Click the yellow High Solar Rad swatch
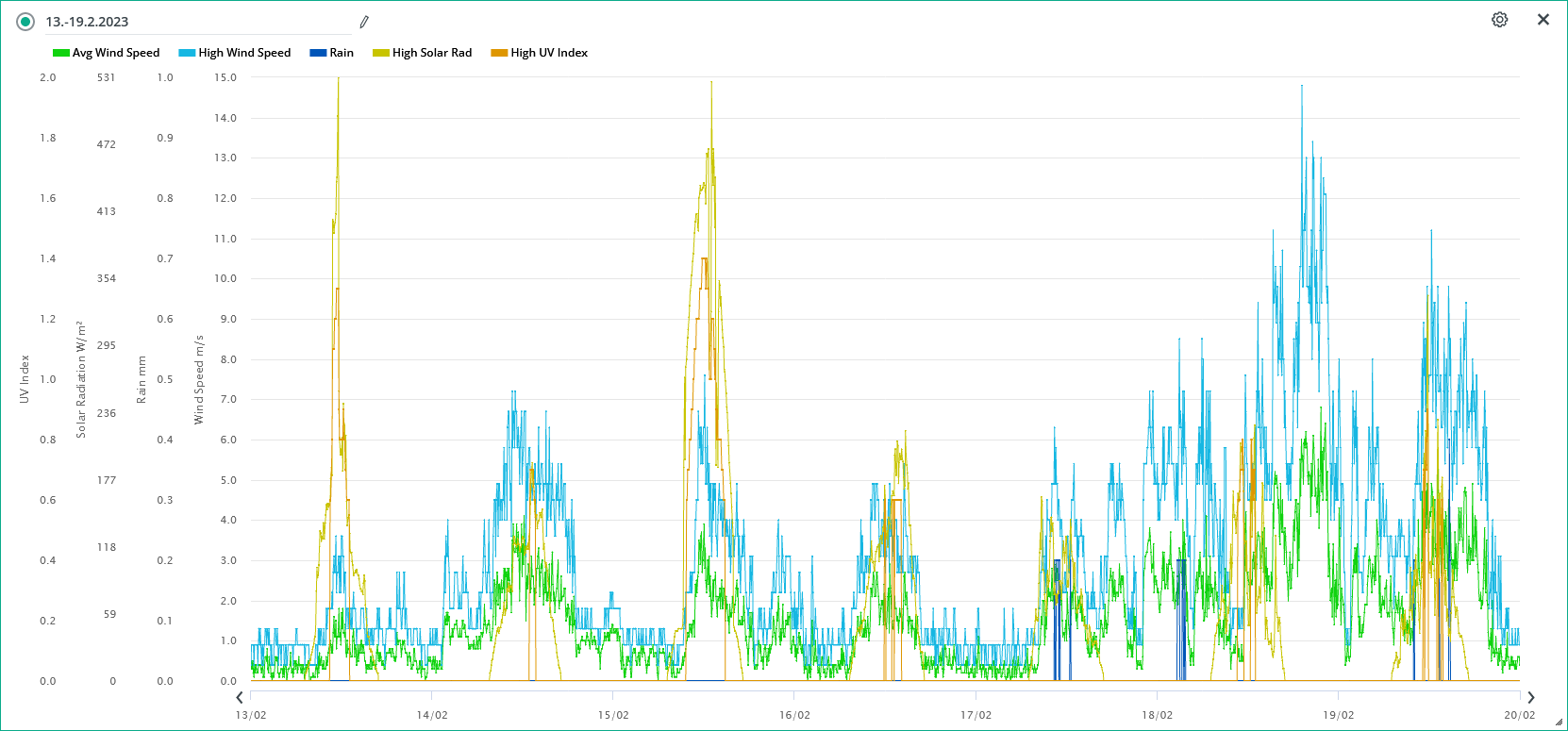 380,53
